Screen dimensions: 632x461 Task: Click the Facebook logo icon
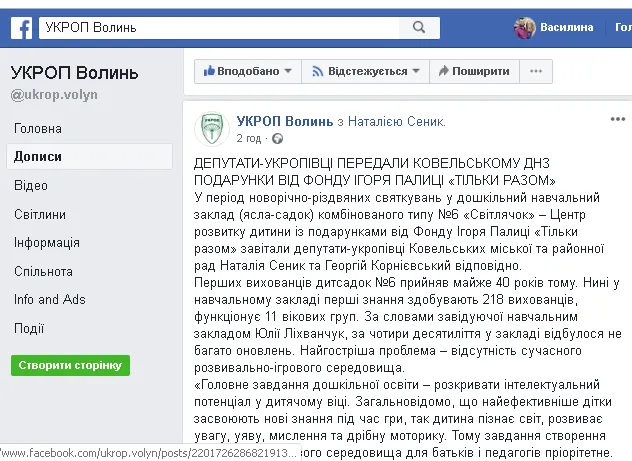pos(21,28)
